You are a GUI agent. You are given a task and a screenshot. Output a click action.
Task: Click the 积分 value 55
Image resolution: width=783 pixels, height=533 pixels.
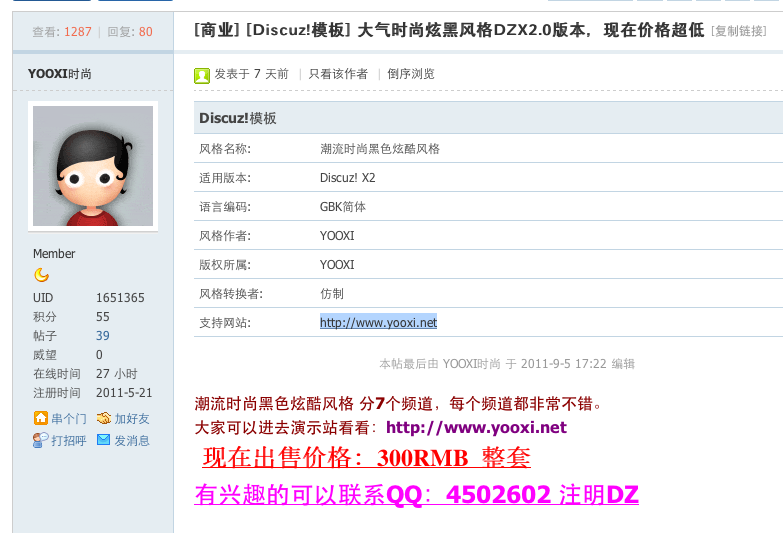103,317
